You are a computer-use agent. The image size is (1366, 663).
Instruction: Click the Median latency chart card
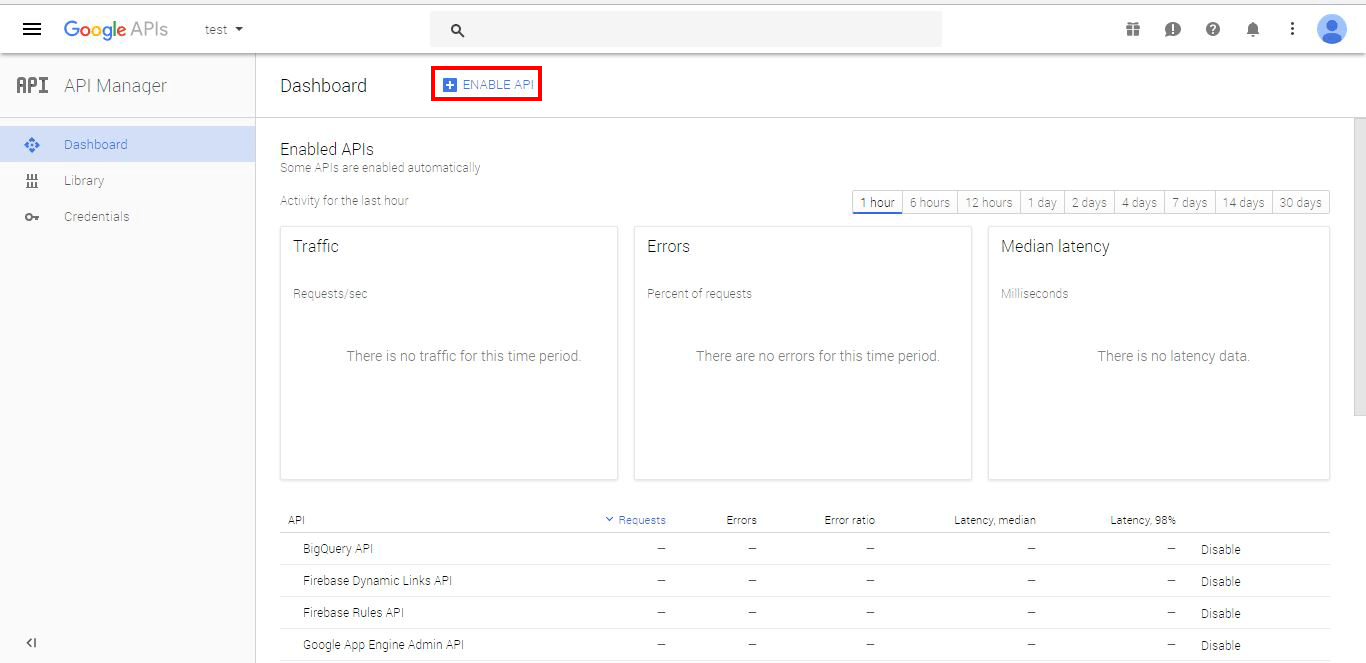[1159, 353]
